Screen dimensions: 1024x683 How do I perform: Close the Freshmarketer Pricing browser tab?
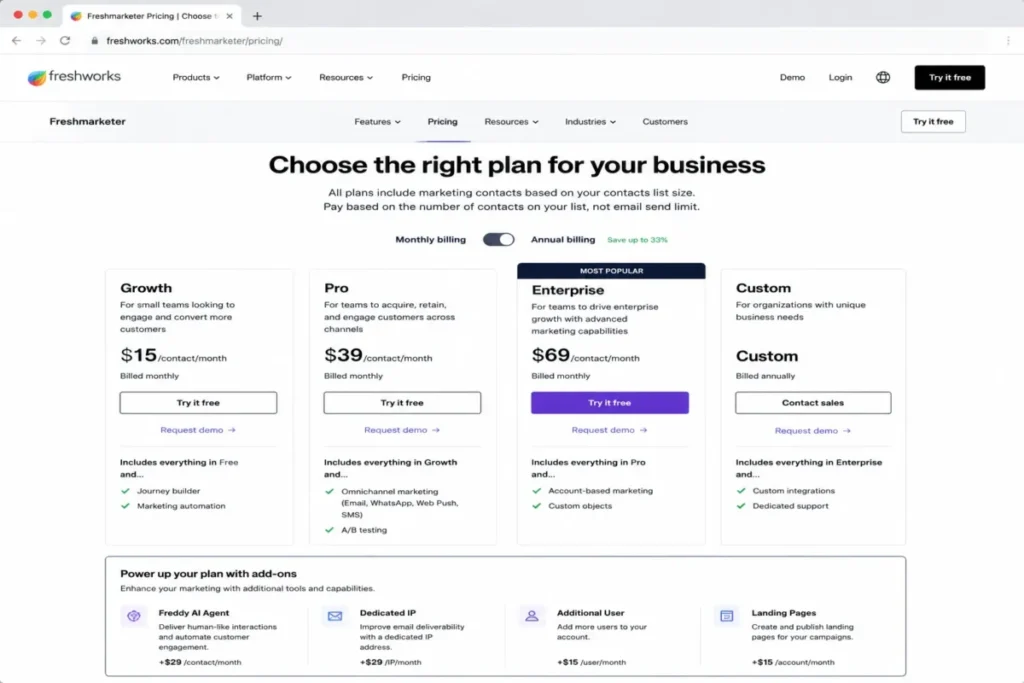tap(229, 16)
